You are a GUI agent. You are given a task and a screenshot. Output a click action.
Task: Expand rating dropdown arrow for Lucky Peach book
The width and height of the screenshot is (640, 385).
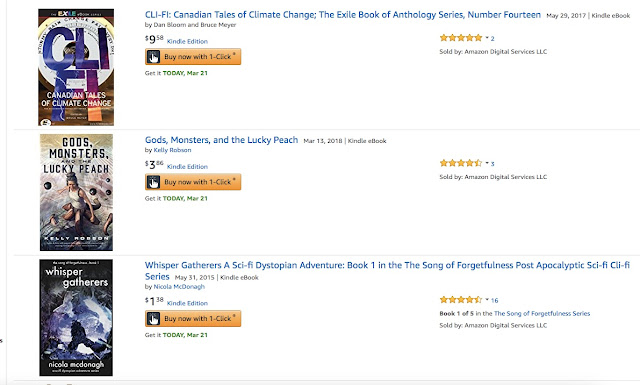[487, 163]
